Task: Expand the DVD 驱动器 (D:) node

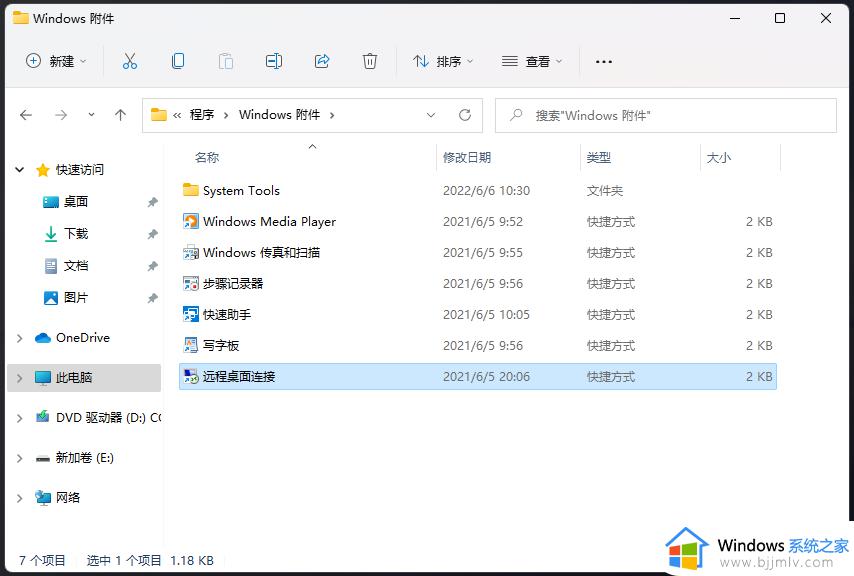Action: tap(20, 418)
